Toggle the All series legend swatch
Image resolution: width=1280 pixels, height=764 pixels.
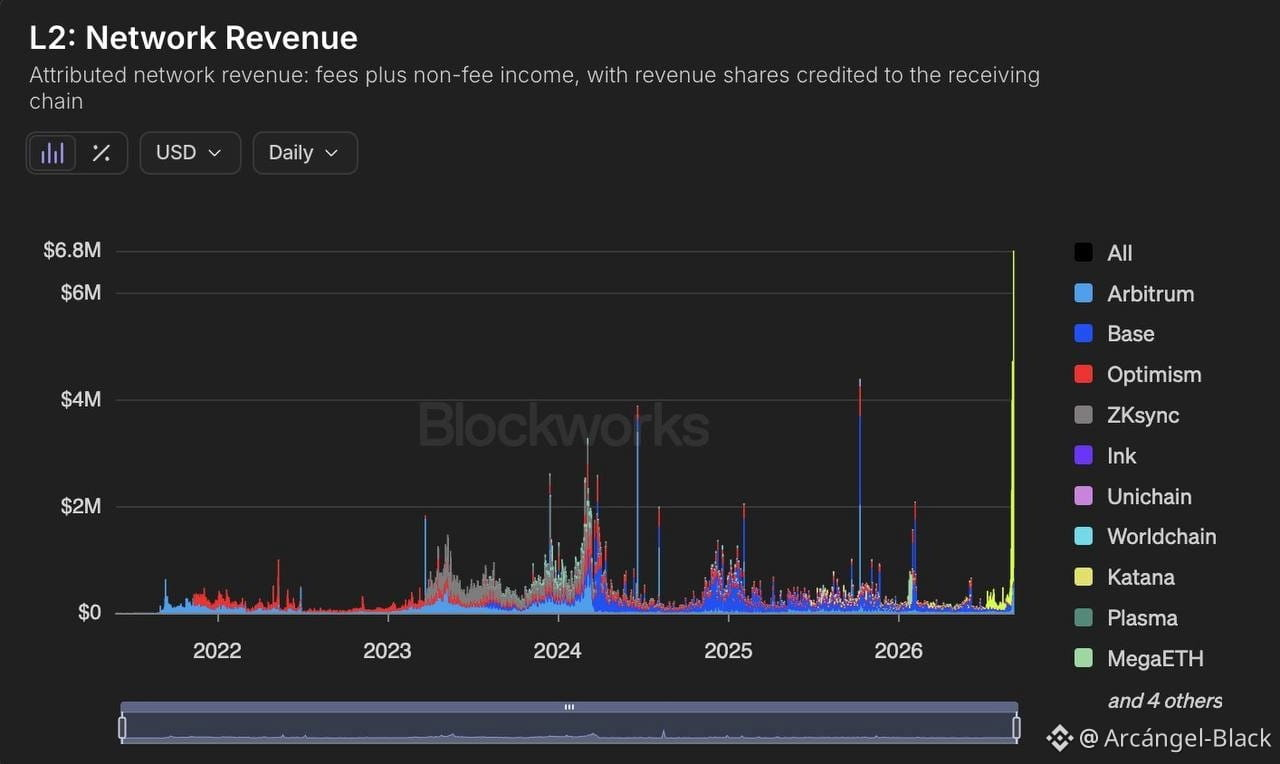1083,253
